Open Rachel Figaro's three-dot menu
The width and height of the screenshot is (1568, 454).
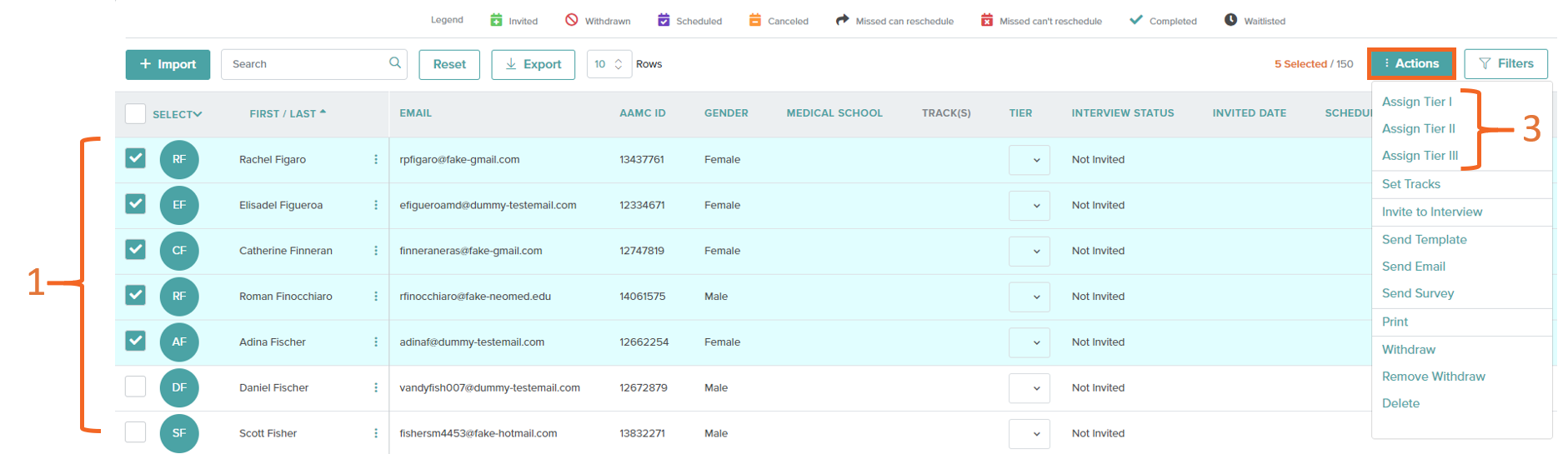point(376,159)
